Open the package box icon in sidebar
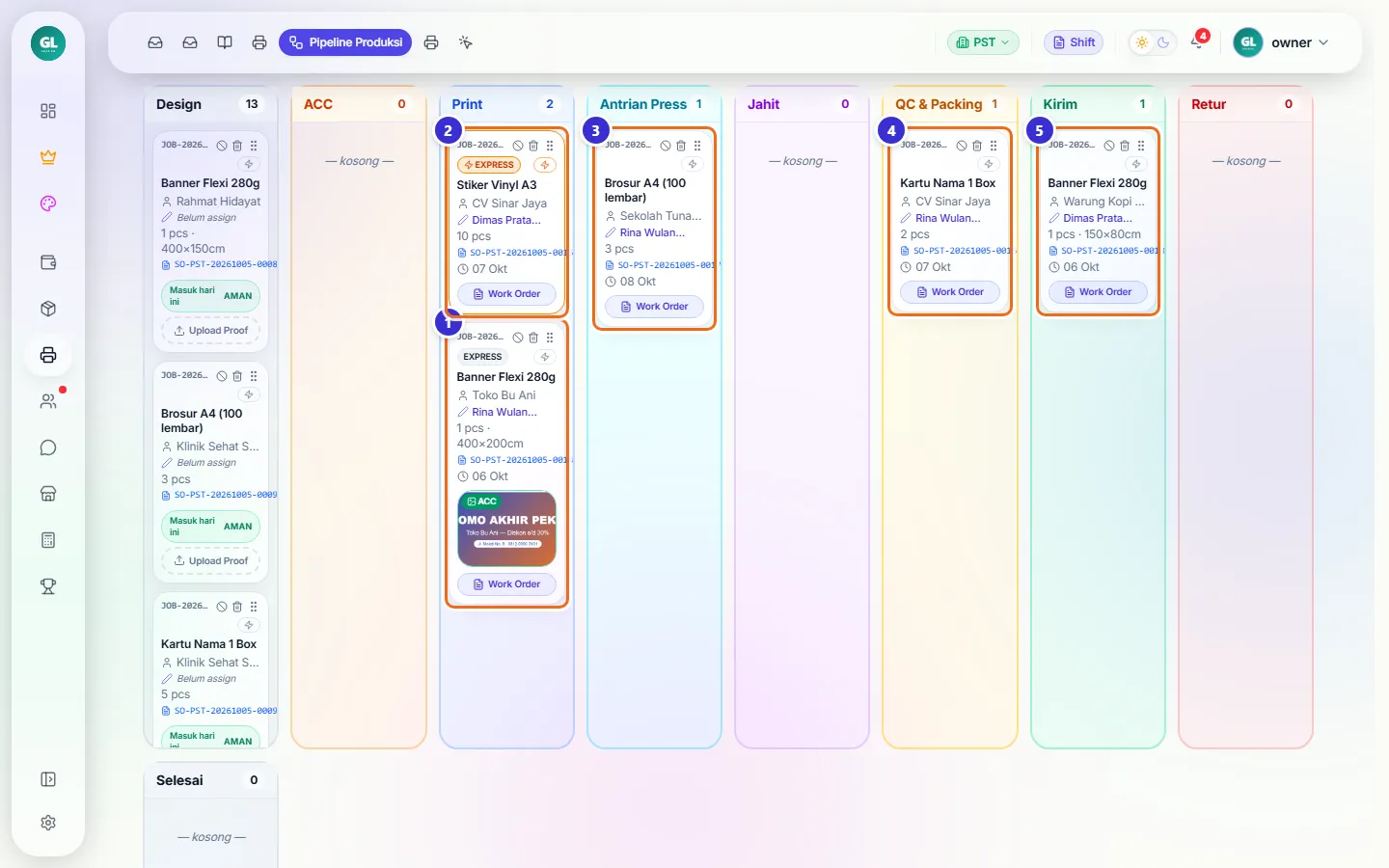The height and width of the screenshot is (868, 1389). coord(48,309)
